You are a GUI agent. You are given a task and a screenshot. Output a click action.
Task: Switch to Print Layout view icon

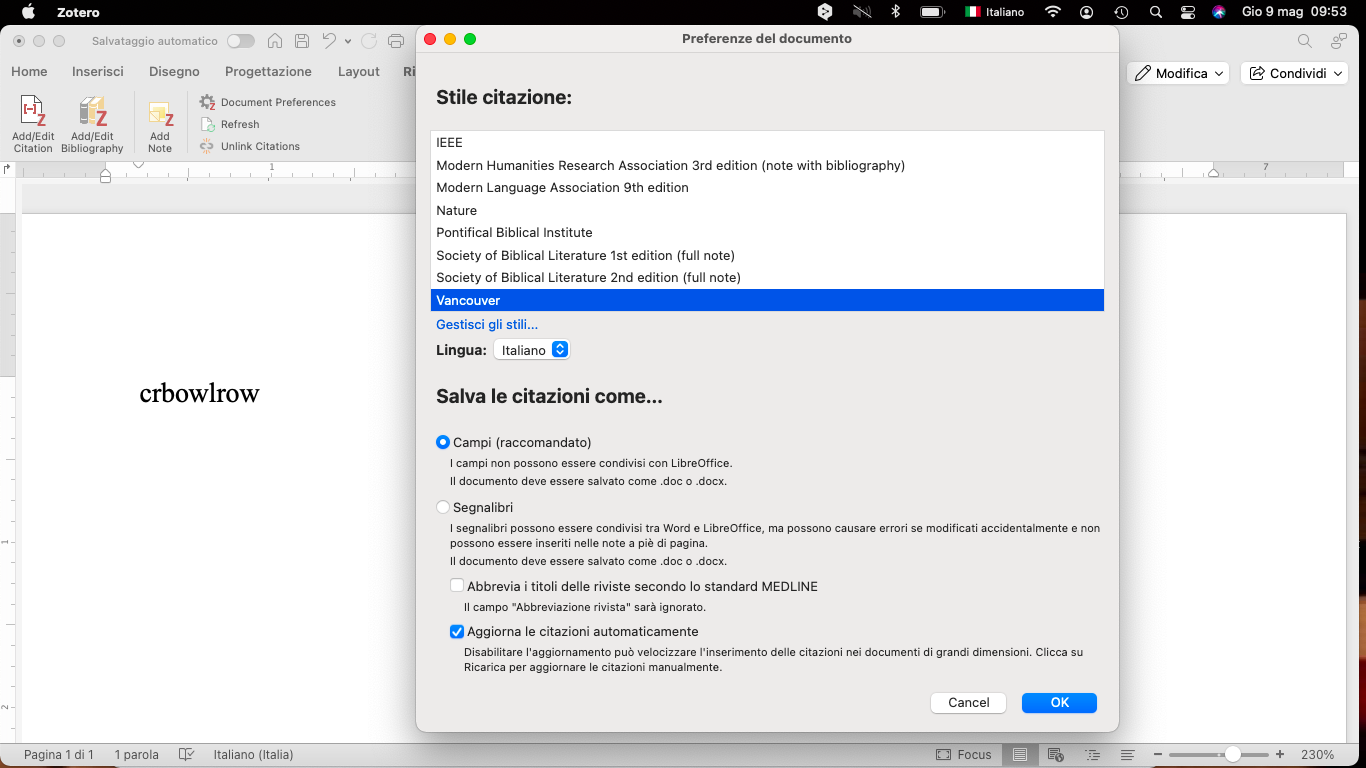point(1019,755)
